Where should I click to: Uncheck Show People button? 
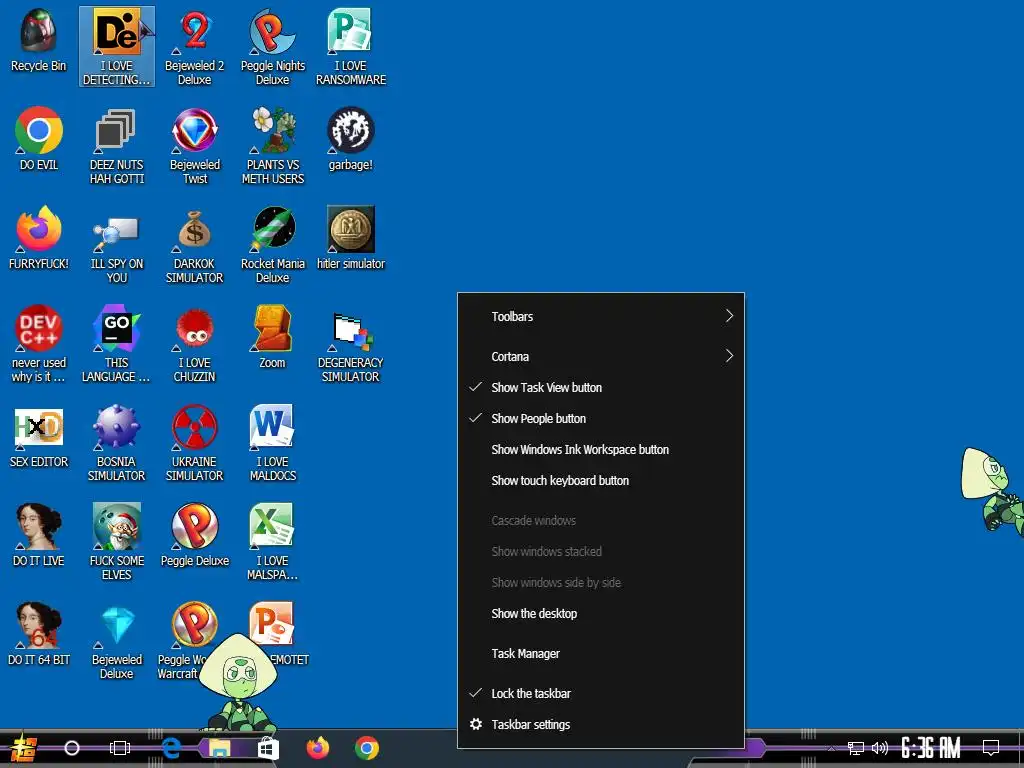coord(601,419)
